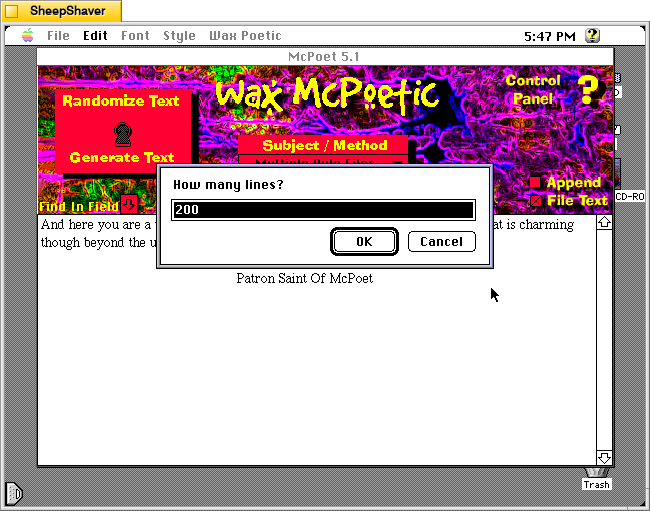
Task: Click the line count input field
Action: click(x=323, y=210)
